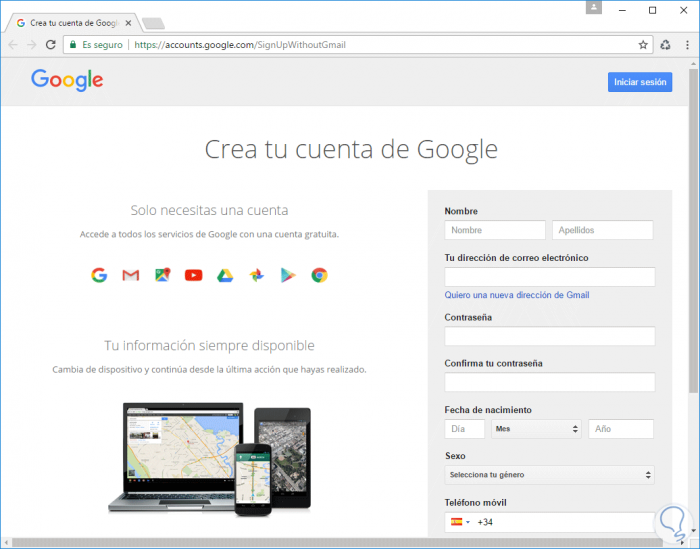The height and width of the screenshot is (549, 700).
Task: Click the Nombre input field
Action: pos(495,230)
